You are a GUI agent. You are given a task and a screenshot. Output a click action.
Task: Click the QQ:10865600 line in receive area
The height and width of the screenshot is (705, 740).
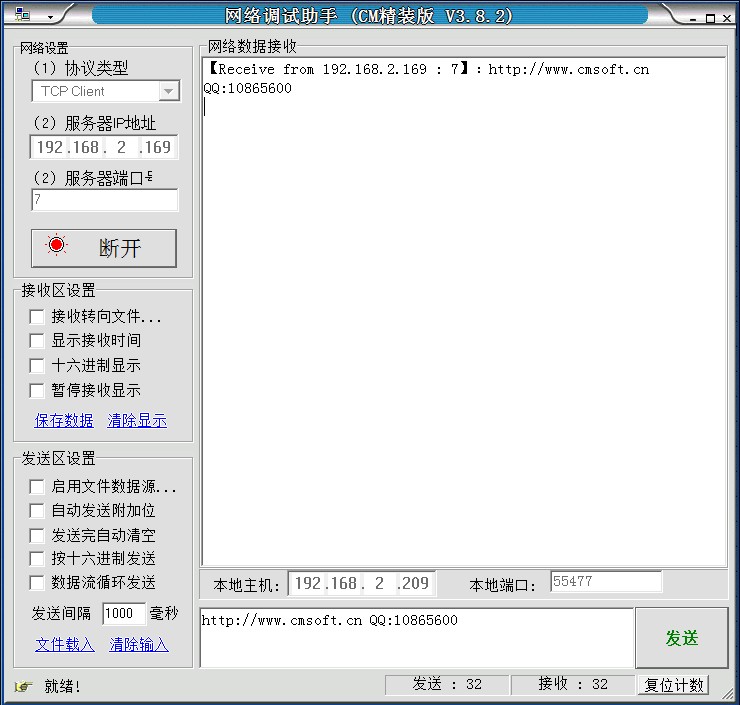pos(248,88)
